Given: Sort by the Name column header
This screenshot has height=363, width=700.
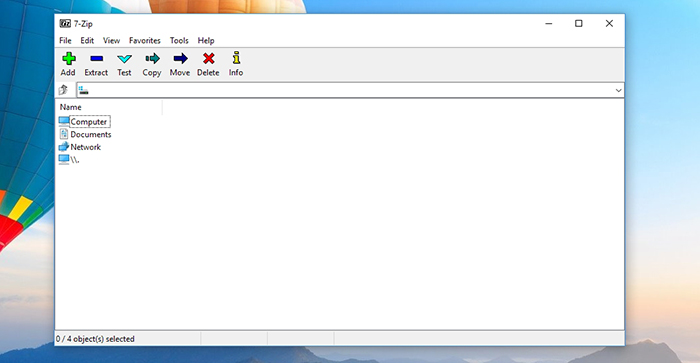Looking at the screenshot, I should (108, 107).
